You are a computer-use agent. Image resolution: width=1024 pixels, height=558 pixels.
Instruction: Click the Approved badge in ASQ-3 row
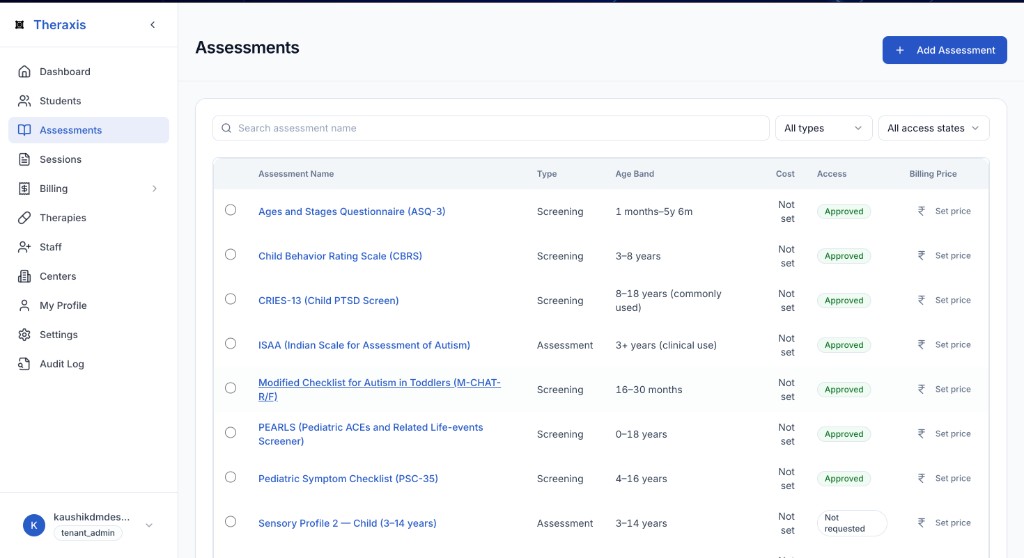843,212
